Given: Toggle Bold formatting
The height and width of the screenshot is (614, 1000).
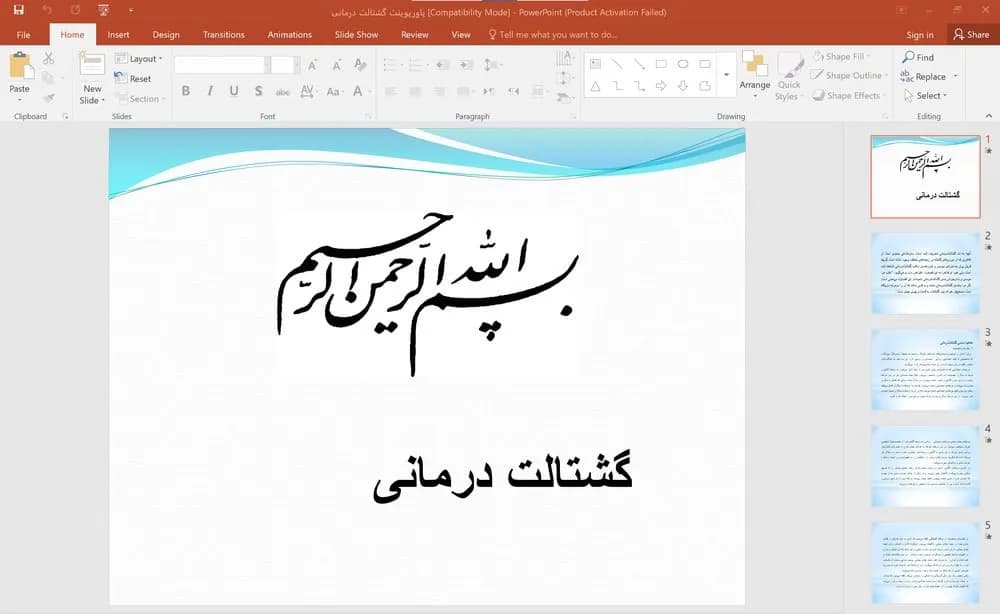Looking at the screenshot, I should click(x=186, y=91).
